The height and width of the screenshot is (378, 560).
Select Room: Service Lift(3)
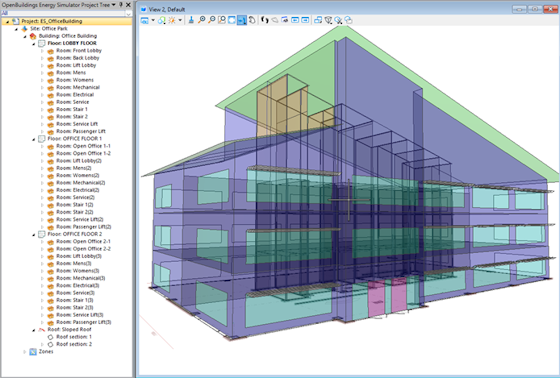[x=80, y=314]
